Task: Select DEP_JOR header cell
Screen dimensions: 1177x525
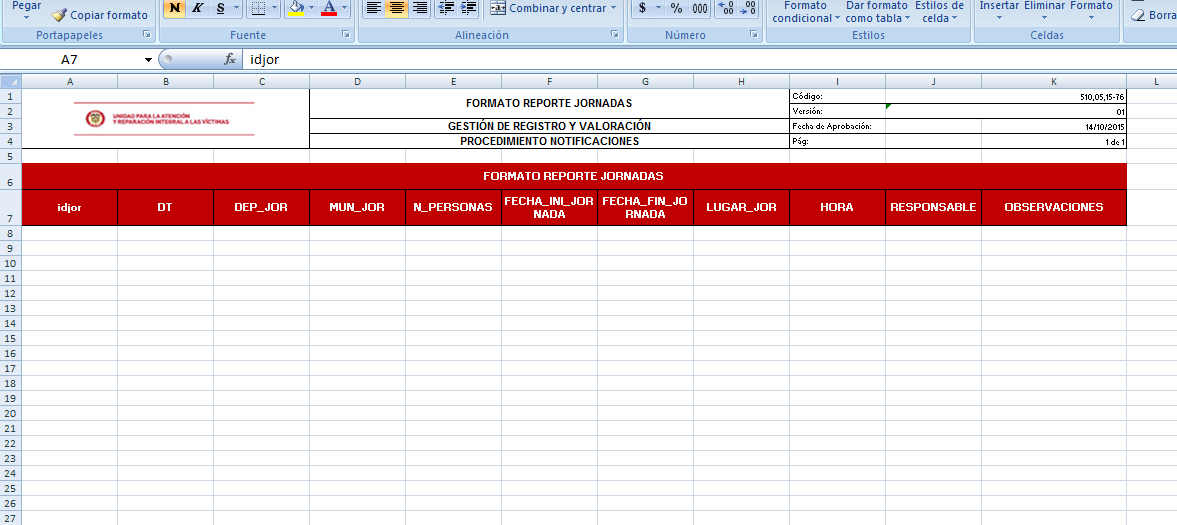Action: (261, 207)
